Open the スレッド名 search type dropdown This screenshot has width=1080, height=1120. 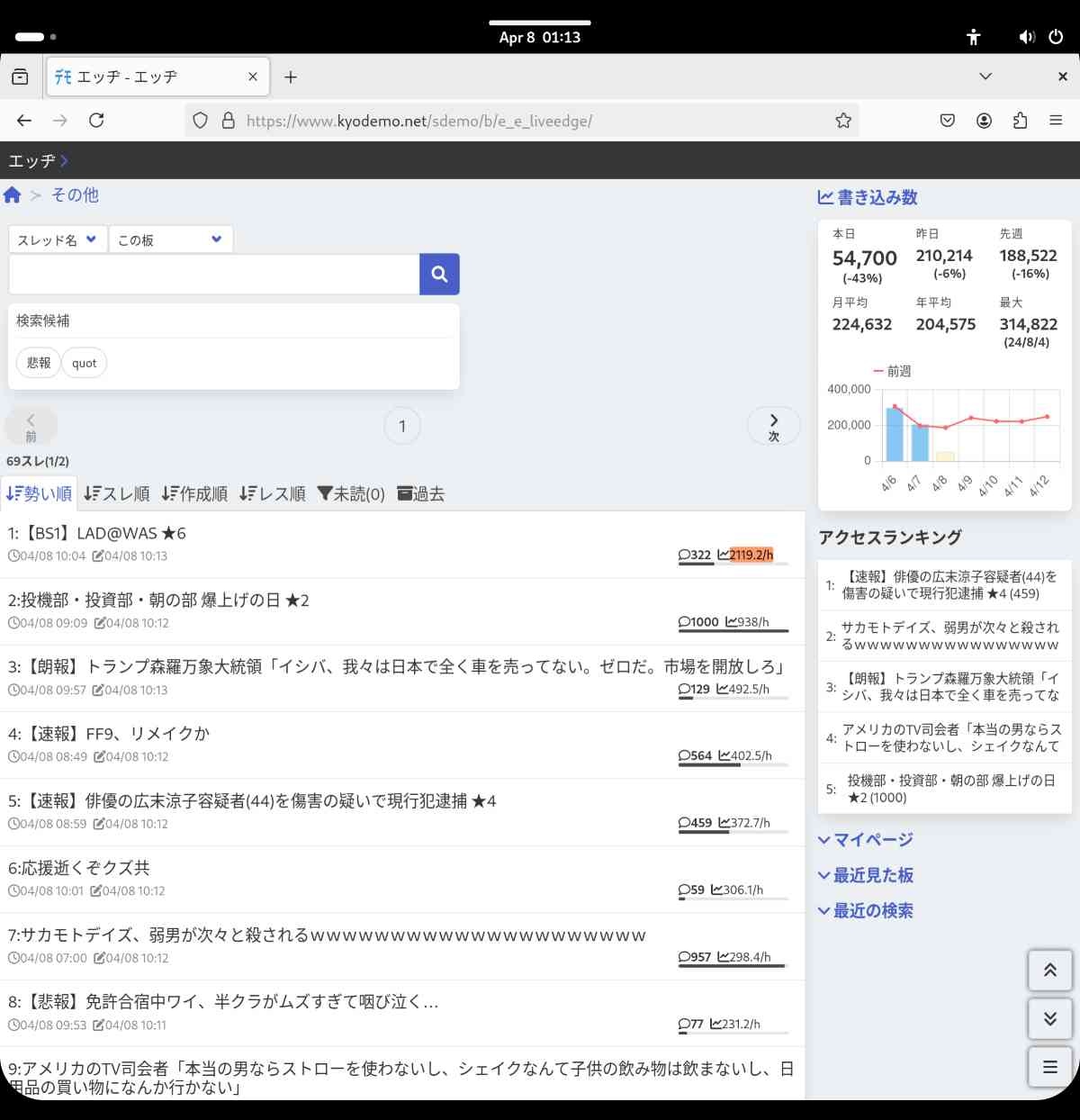pos(58,239)
